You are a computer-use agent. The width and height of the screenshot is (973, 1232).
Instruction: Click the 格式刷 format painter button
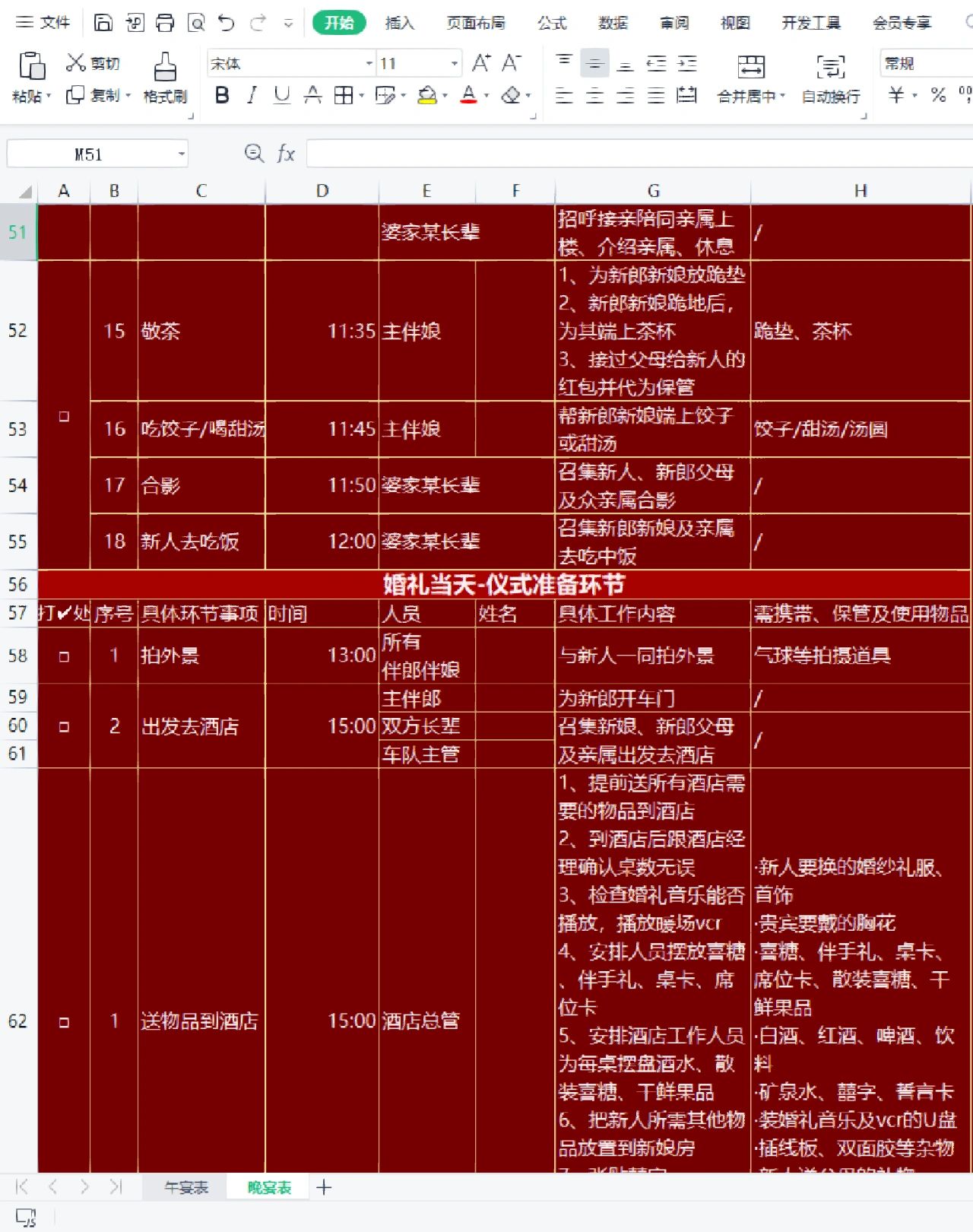click(165, 78)
